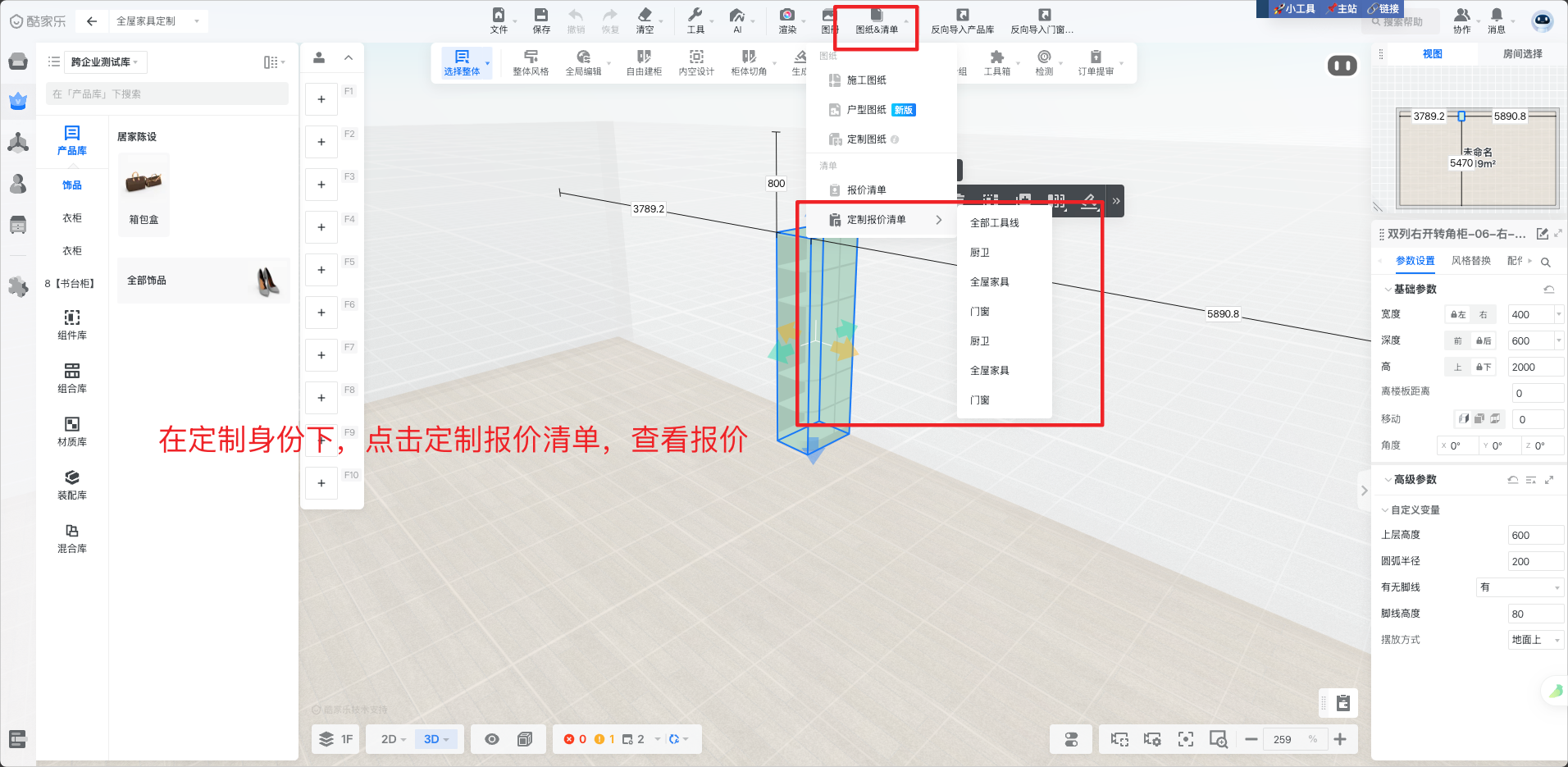Viewport: 1568px width, 767px height.
Task: Click the Save (保存) icon
Action: 540,20
